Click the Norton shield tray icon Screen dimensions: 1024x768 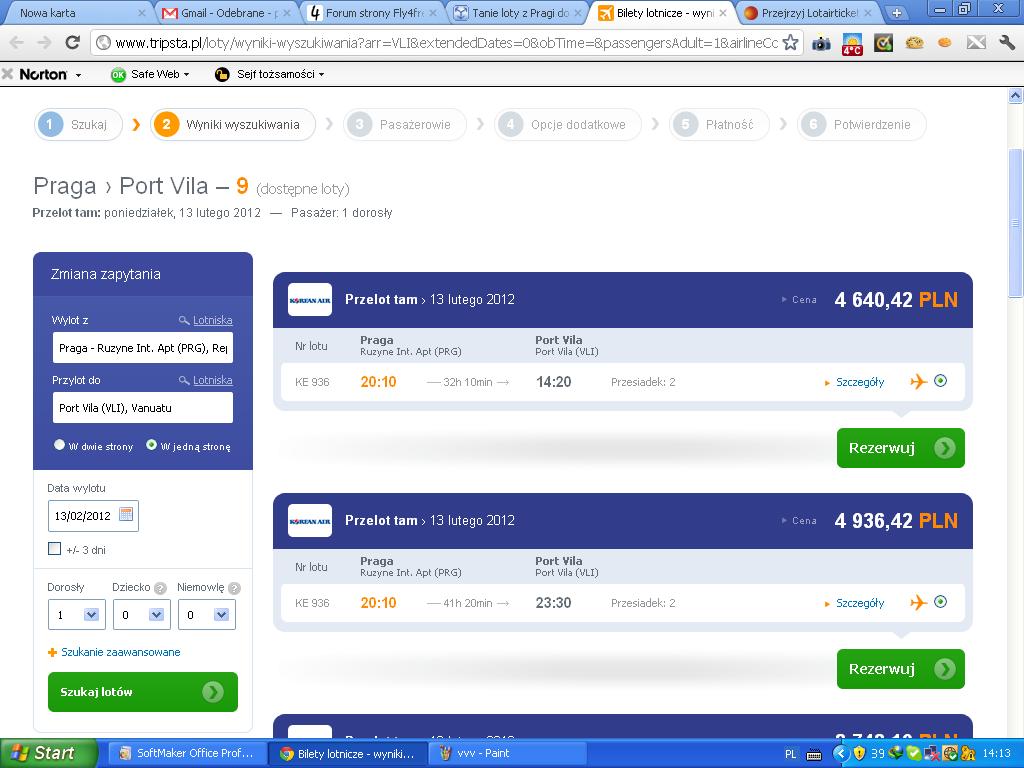859,754
